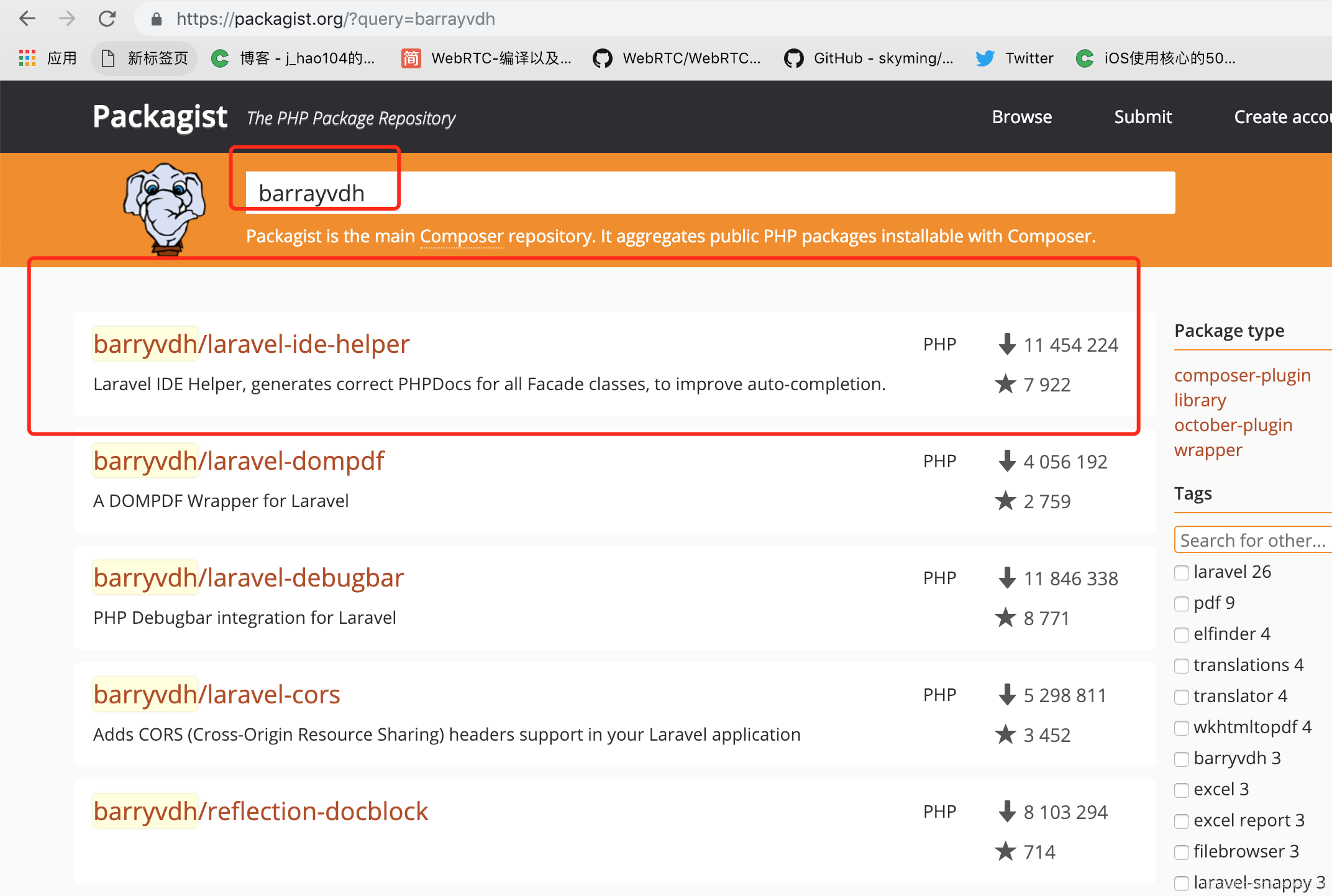The width and height of the screenshot is (1332, 896).
Task: Click the browser forward arrow
Action: click(x=67, y=19)
